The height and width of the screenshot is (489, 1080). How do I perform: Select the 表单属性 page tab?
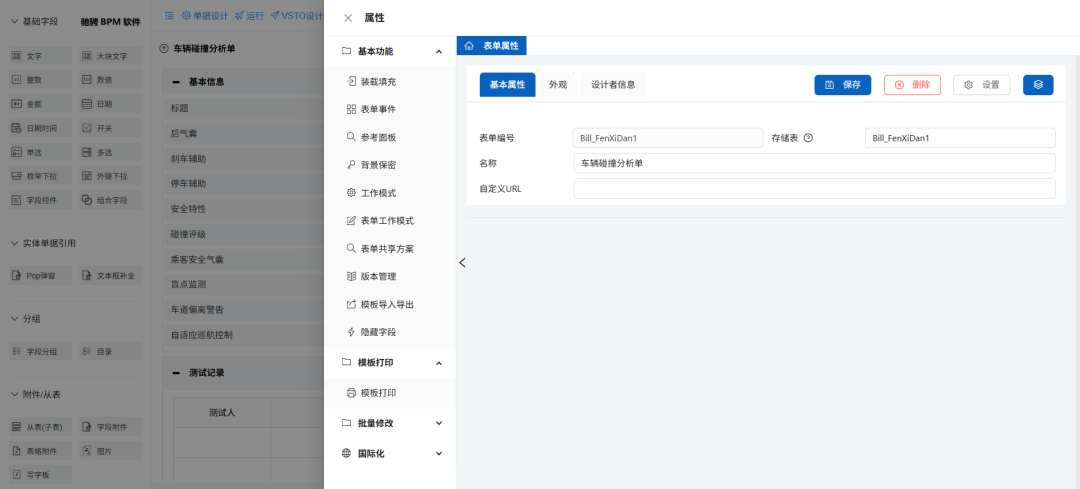[492, 45]
